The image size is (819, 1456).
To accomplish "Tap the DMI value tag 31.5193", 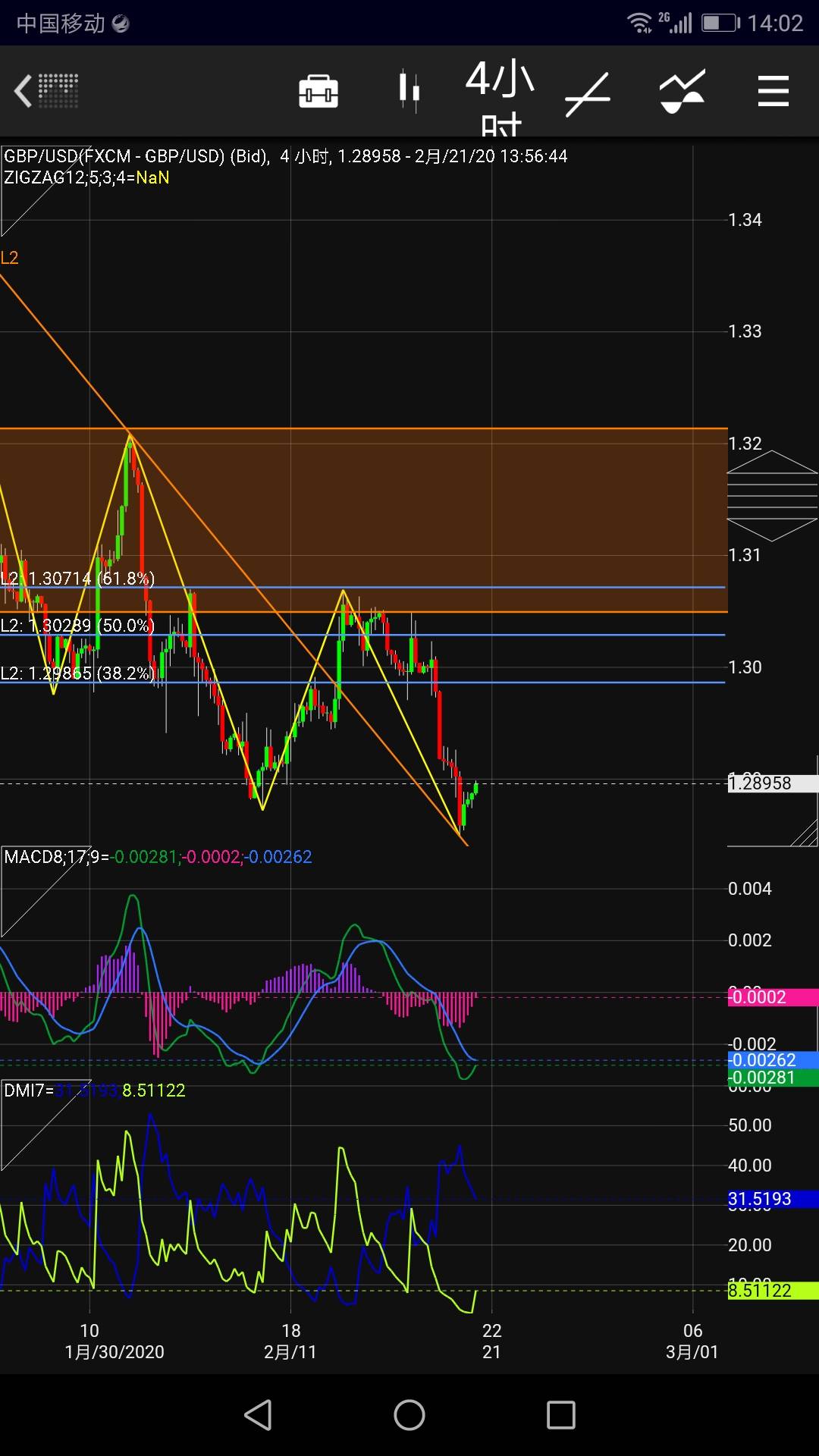I will coord(773,1199).
